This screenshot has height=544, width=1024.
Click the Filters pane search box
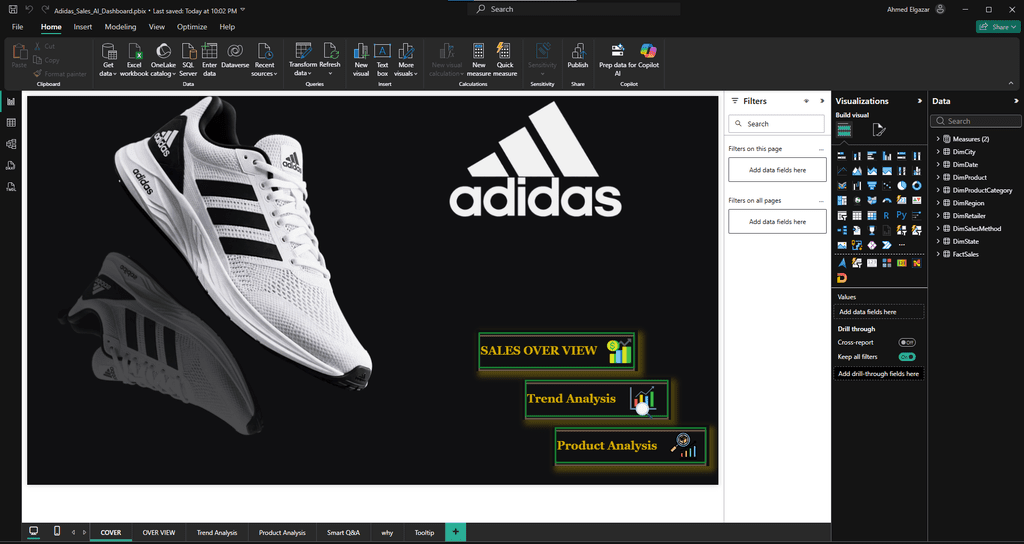click(776, 123)
